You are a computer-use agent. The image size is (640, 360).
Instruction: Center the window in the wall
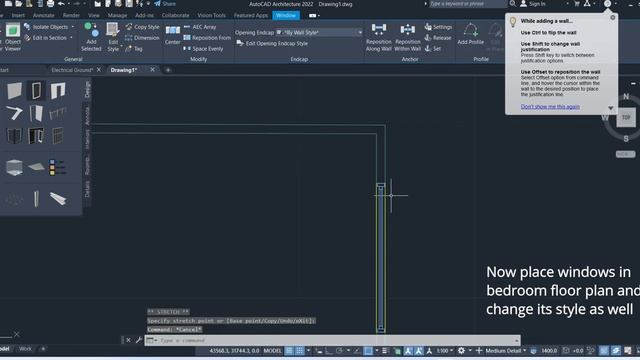point(173,34)
